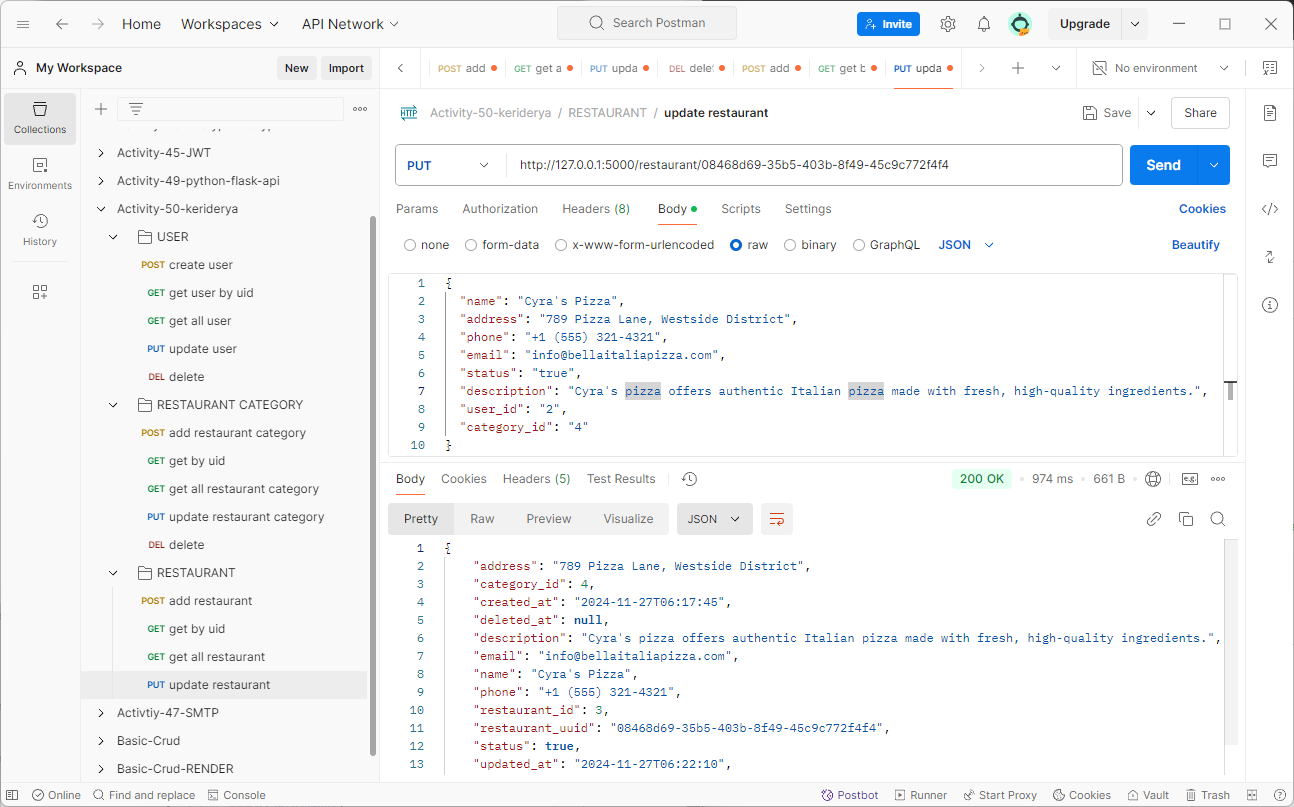This screenshot has width=1294, height=807.
Task: Copy the response body with copy icon
Action: (1186, 519)
